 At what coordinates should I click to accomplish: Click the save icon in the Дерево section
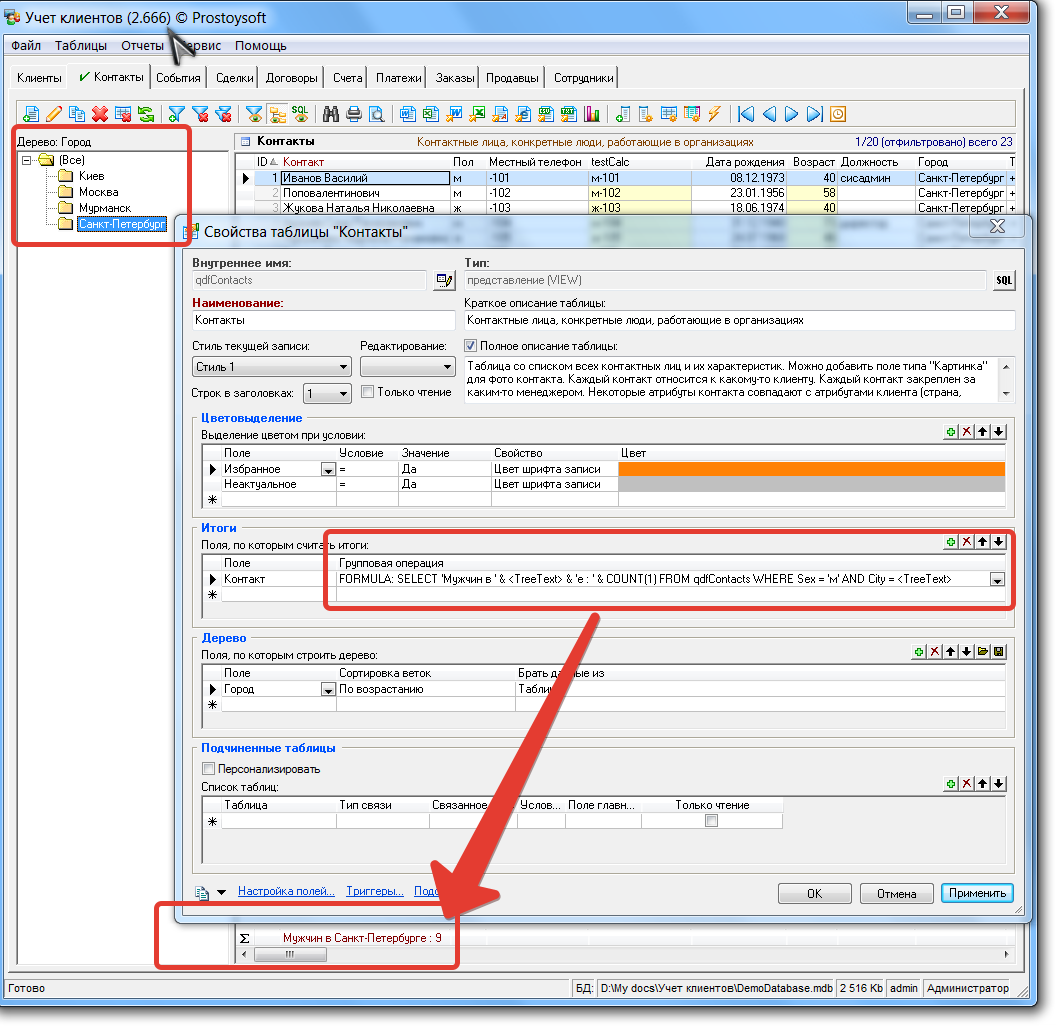[998, 652]
